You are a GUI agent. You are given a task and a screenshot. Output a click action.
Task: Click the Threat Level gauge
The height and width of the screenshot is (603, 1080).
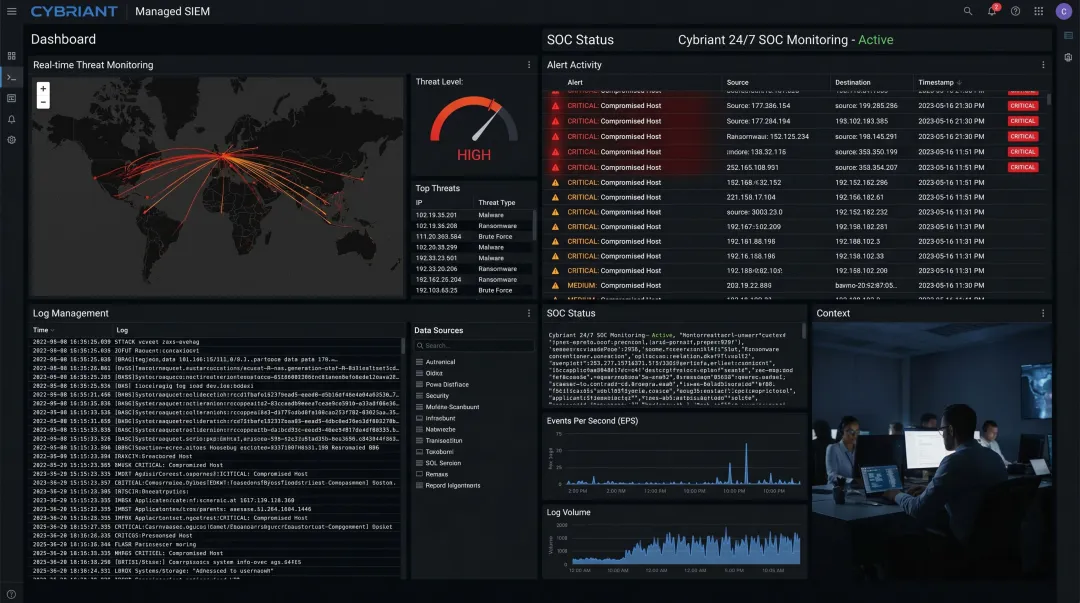(x=474, y=119)
